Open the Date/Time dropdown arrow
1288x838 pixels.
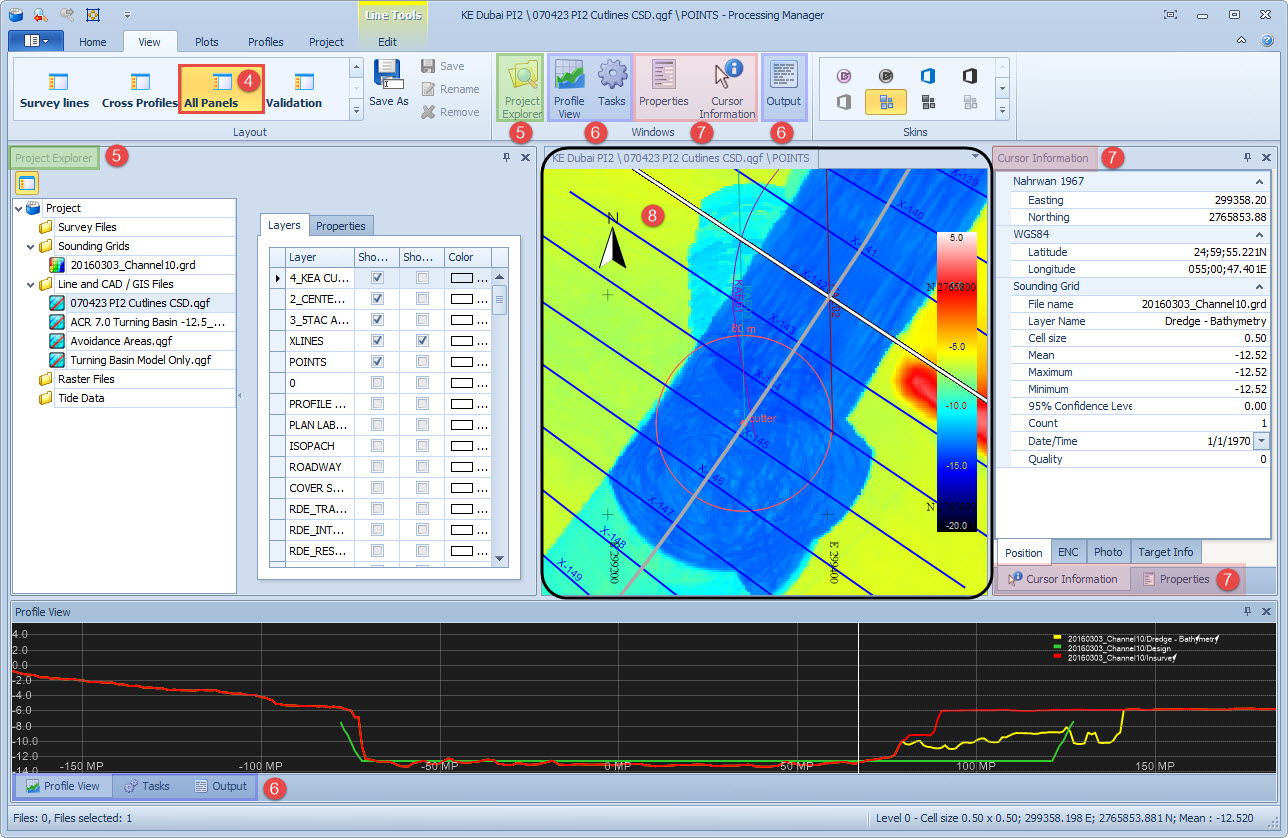1260,441
